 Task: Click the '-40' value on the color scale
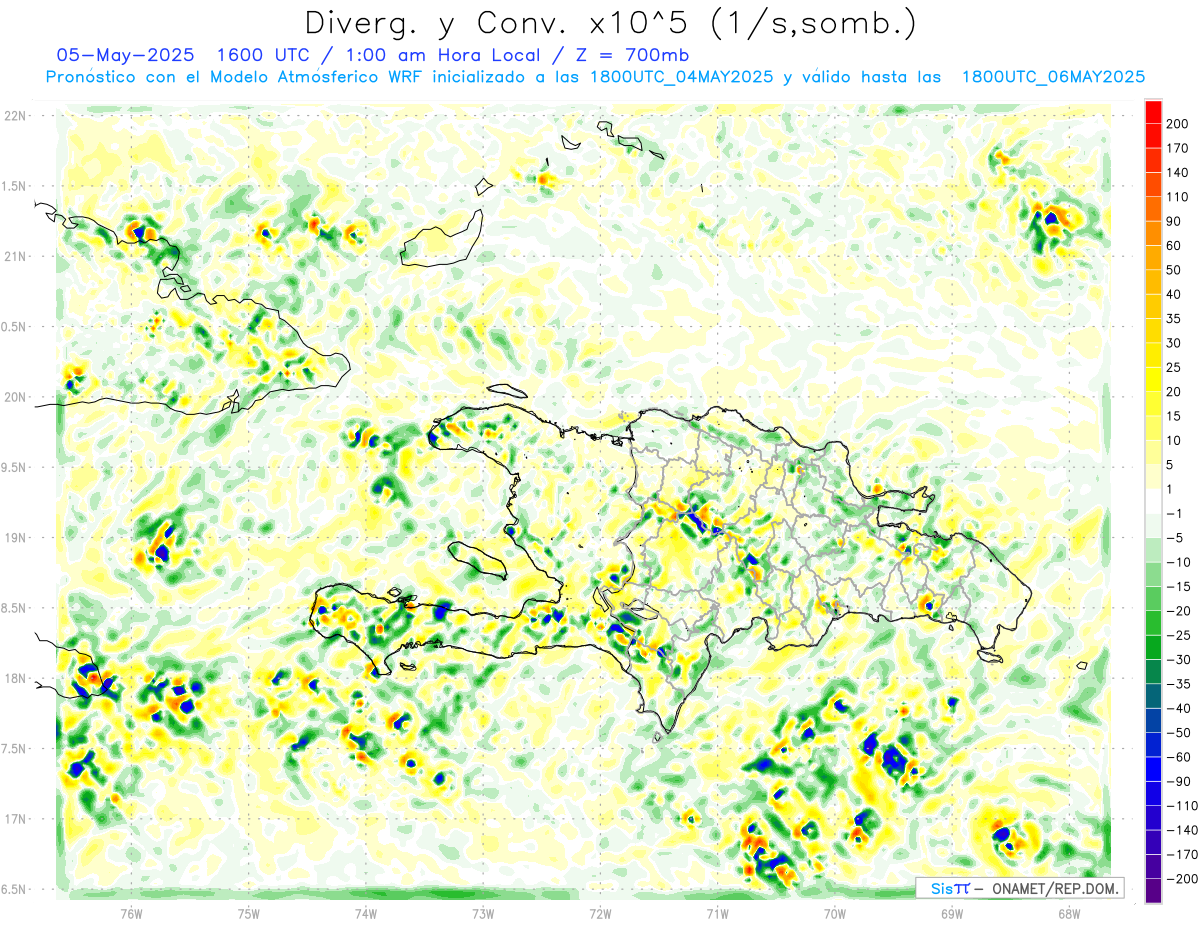point(1178,709)
